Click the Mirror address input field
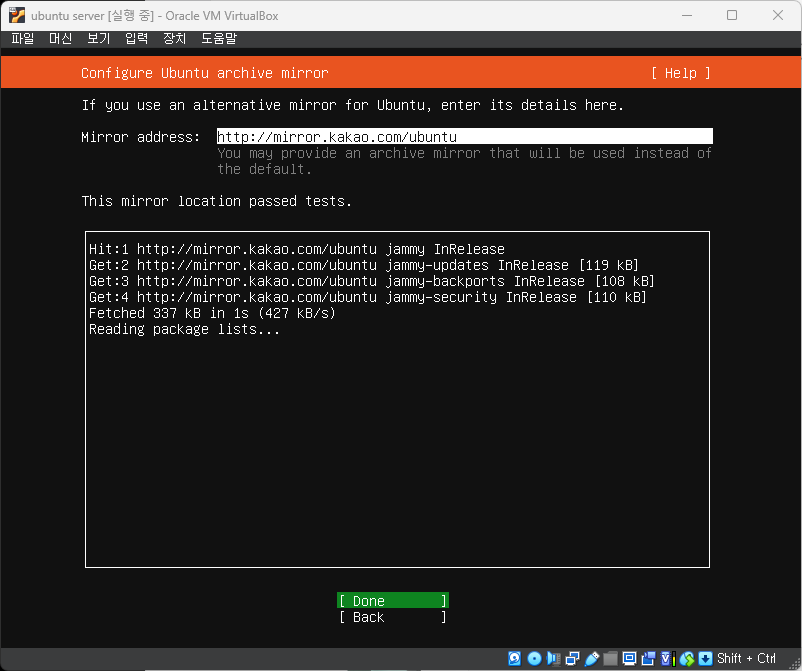Screen dimensions: 802x671 click(464, 137)
